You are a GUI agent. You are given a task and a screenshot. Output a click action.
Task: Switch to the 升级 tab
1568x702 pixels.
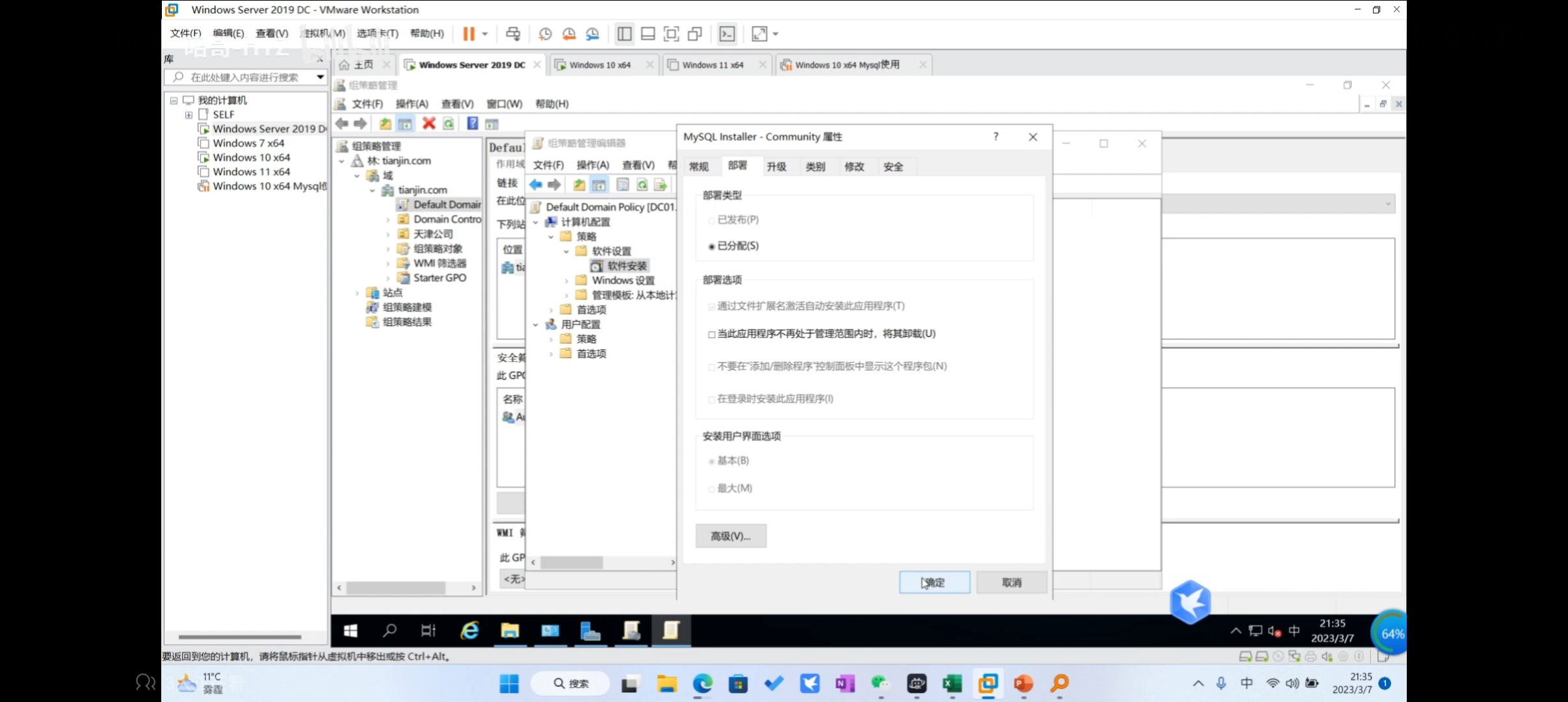(776, 166)
